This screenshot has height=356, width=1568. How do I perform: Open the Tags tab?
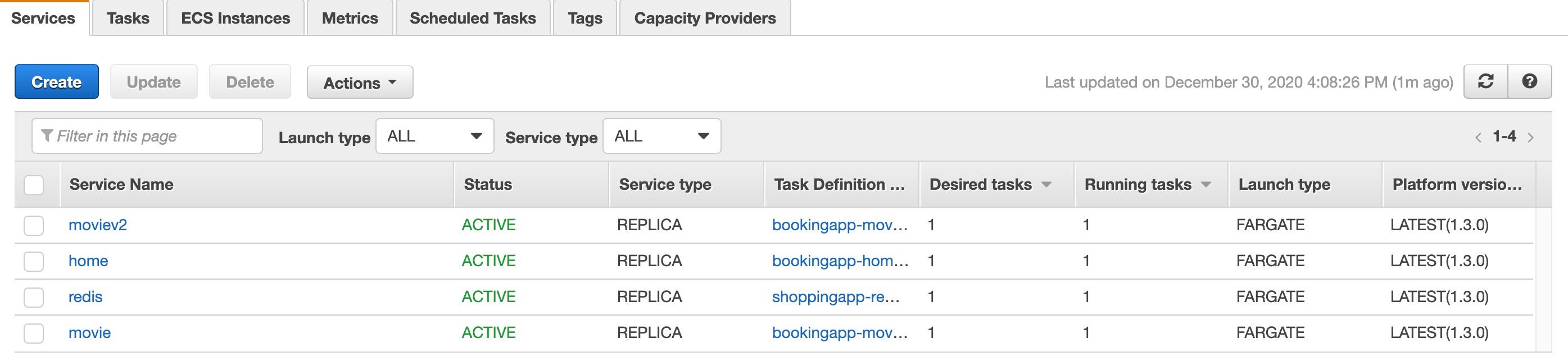pos(585,19)
